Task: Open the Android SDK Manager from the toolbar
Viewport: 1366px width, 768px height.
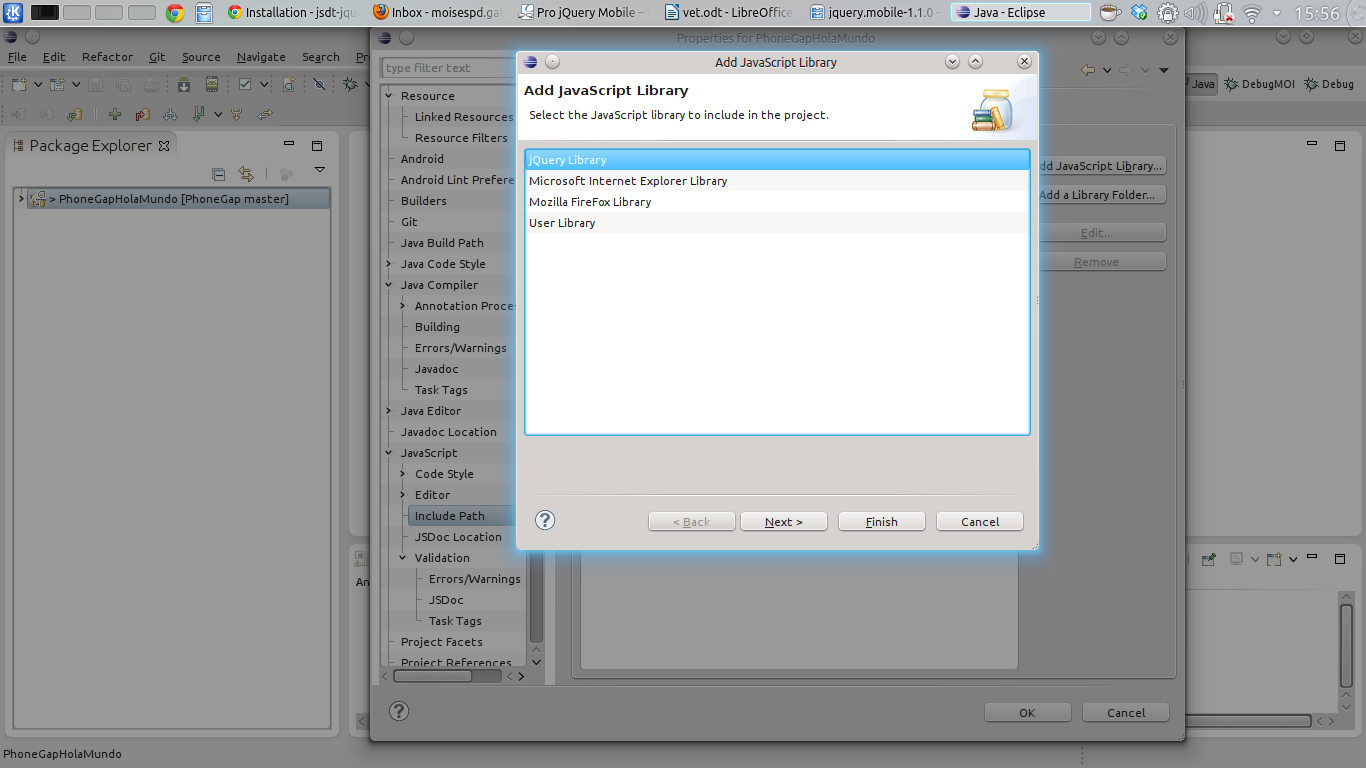Action: (x=184, y=84)
